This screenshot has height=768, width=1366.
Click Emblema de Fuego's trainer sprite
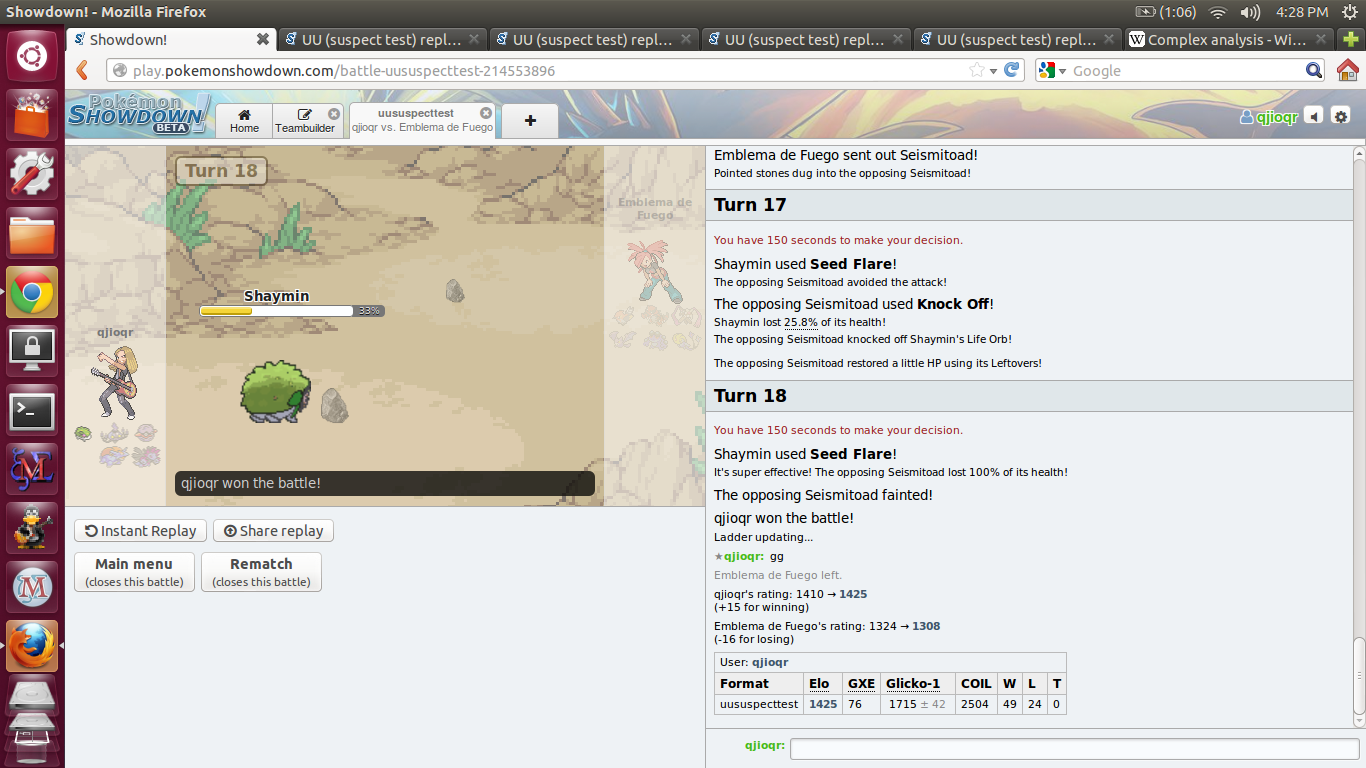[x=654, y=271]
